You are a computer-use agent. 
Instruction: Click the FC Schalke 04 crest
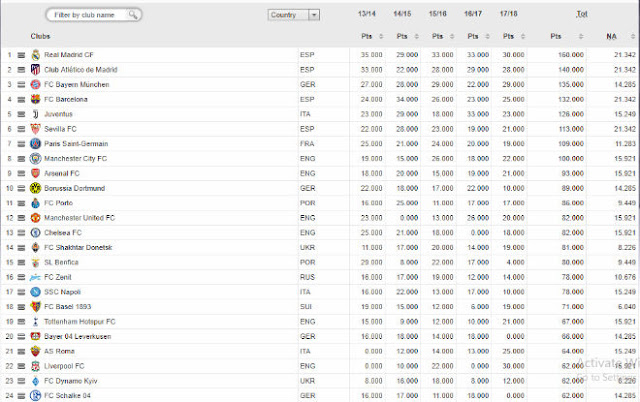36,395
